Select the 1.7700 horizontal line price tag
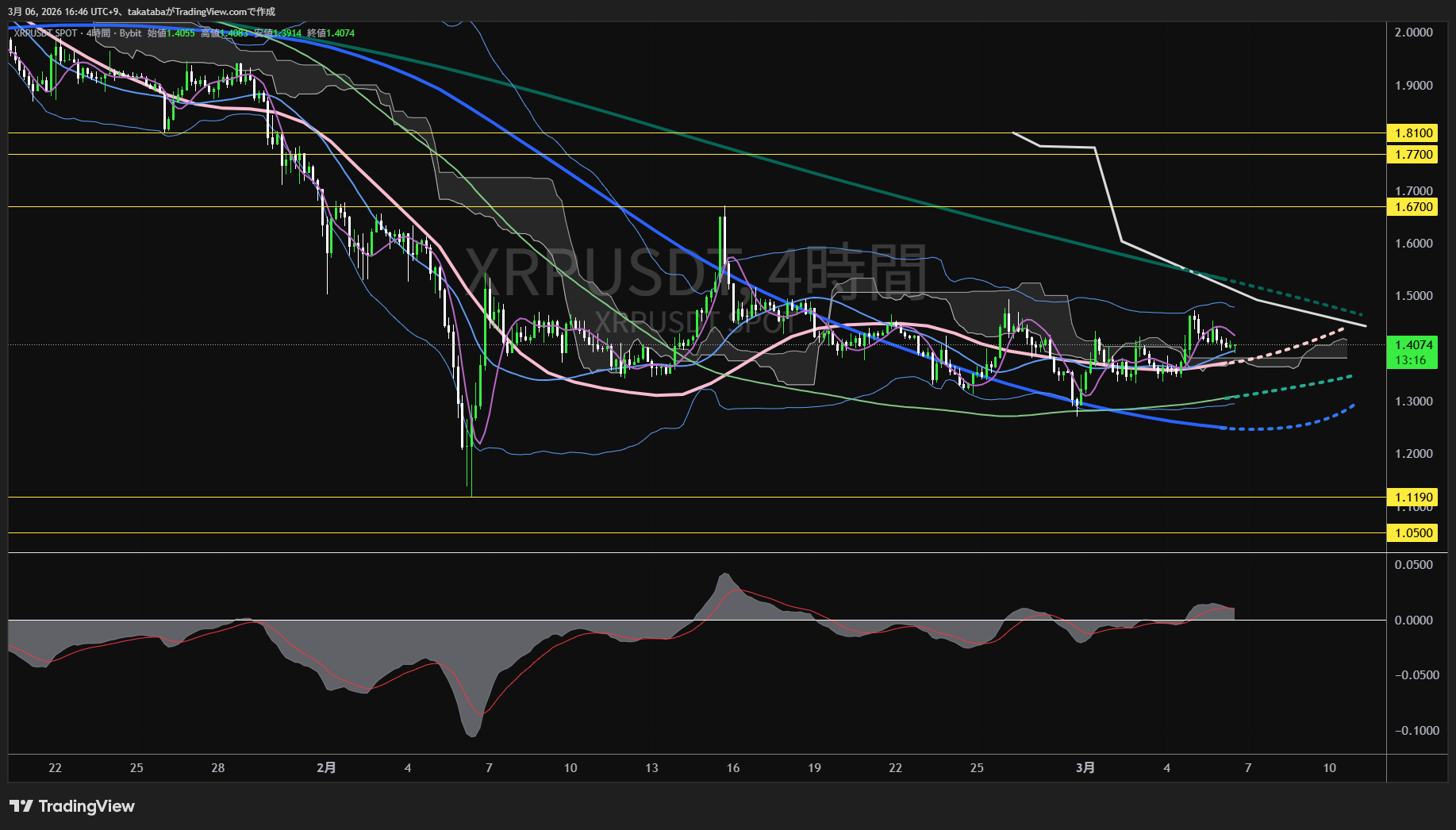The height and width of the screenshot is (830, 1456). tap(1413, 155)
